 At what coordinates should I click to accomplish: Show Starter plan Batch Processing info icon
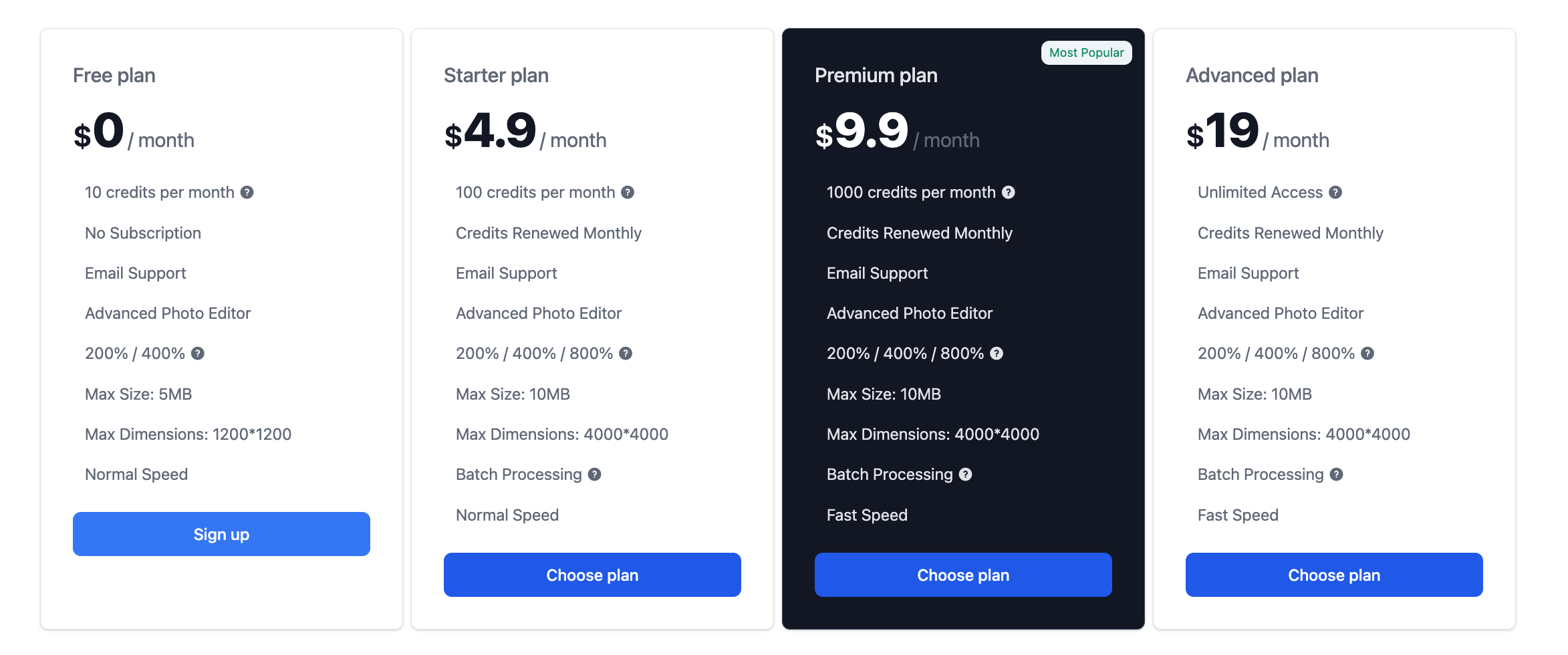coord(594,475)
